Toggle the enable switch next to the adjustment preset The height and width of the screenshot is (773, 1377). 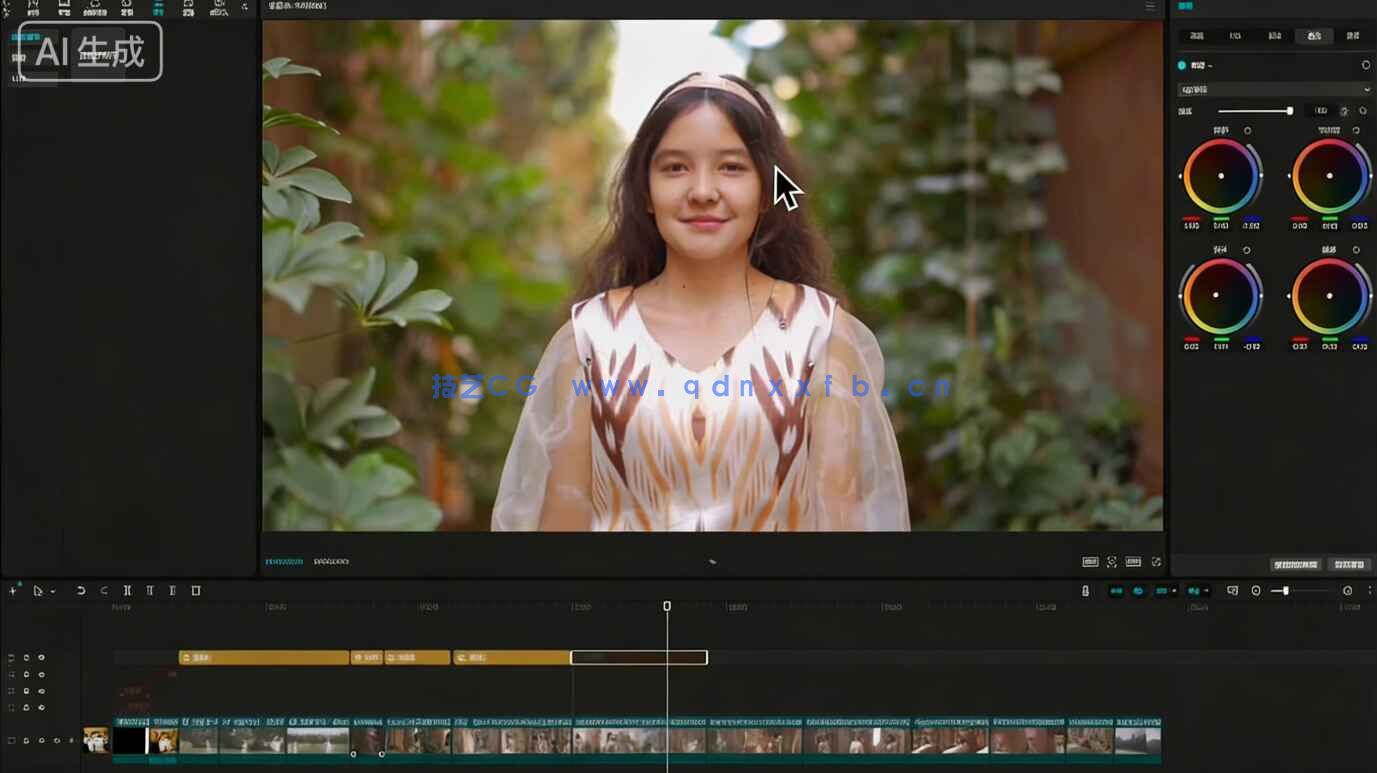pos(1183,65)
